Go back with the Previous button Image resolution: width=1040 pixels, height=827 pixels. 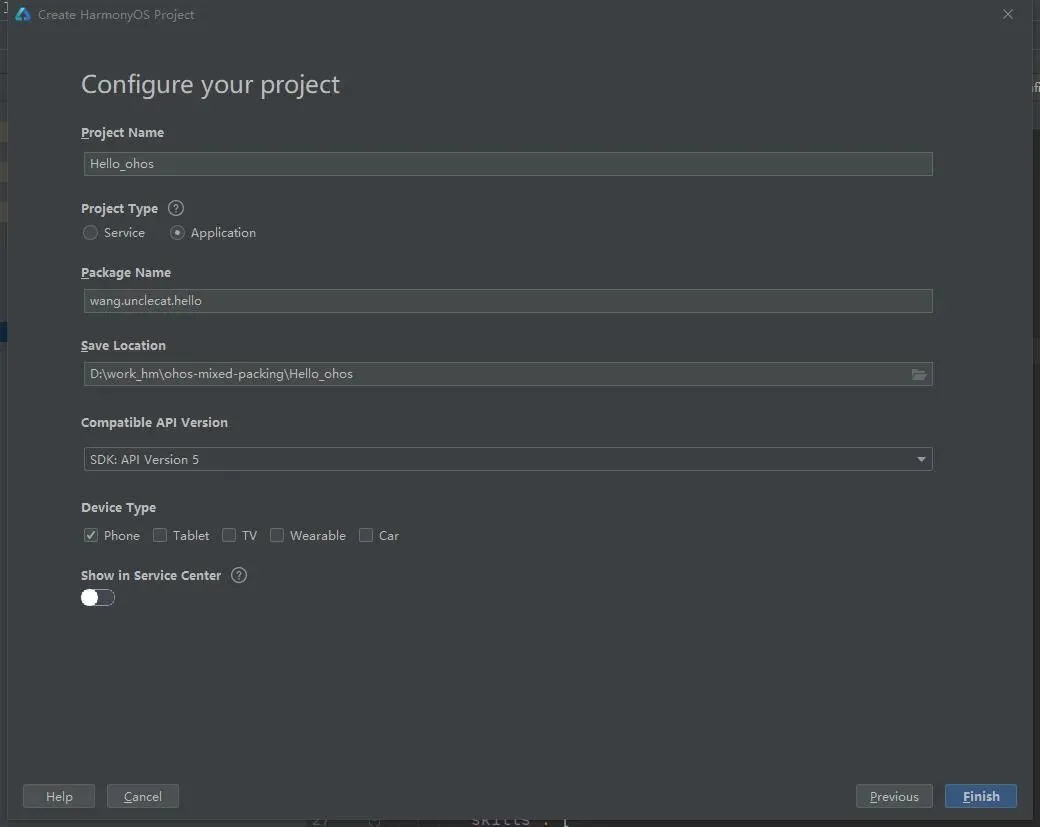(894, 796)
